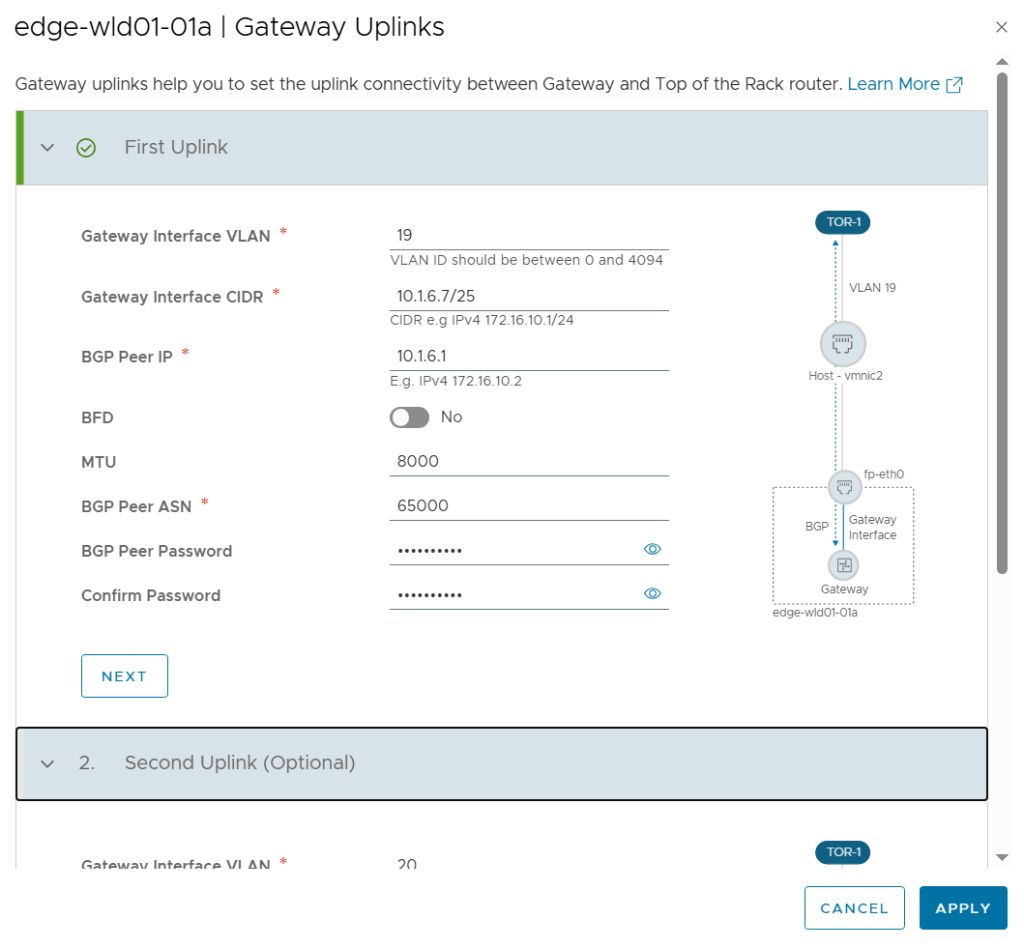
Task: Collapse the Second Uplink section chevron
Action: (47, 764)
